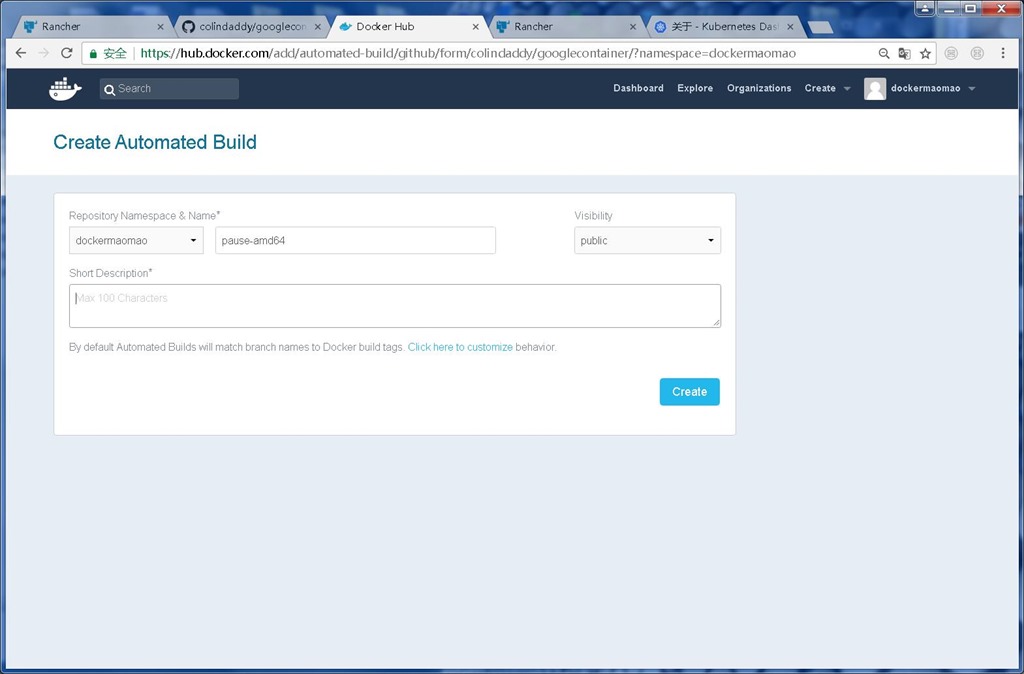Click the Repository Namespace & Name label
This screenshot has height=674, width=1024.
[x=144, y=216]
